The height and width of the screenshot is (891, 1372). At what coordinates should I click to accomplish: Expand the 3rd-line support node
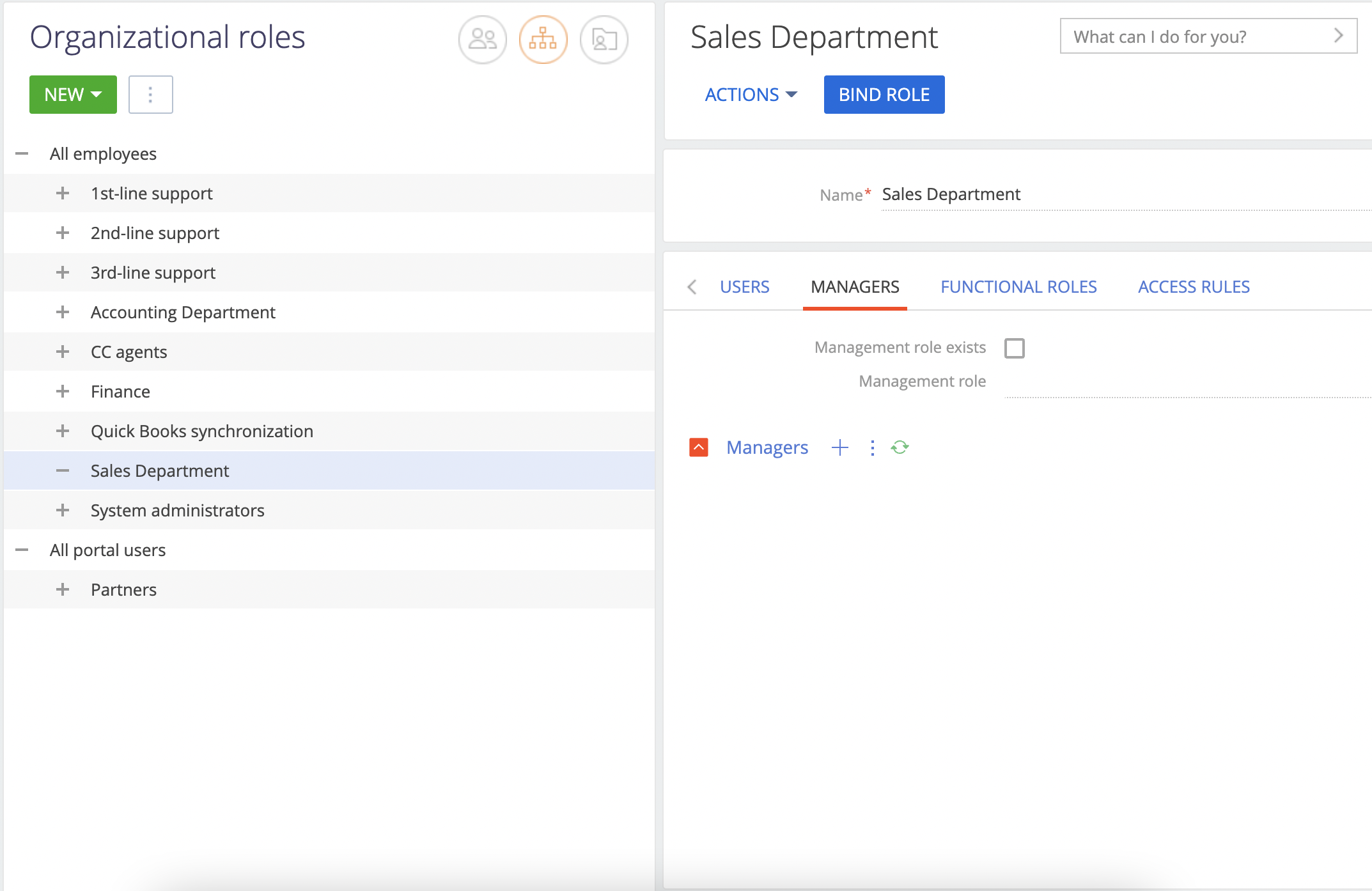[x=63, y=272]
